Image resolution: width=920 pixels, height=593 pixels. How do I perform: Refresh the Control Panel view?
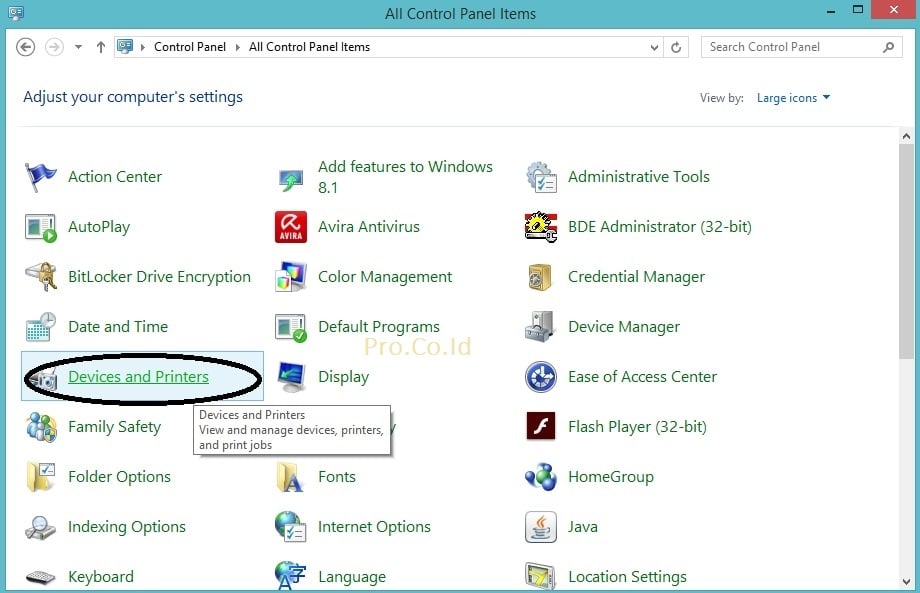676,48
